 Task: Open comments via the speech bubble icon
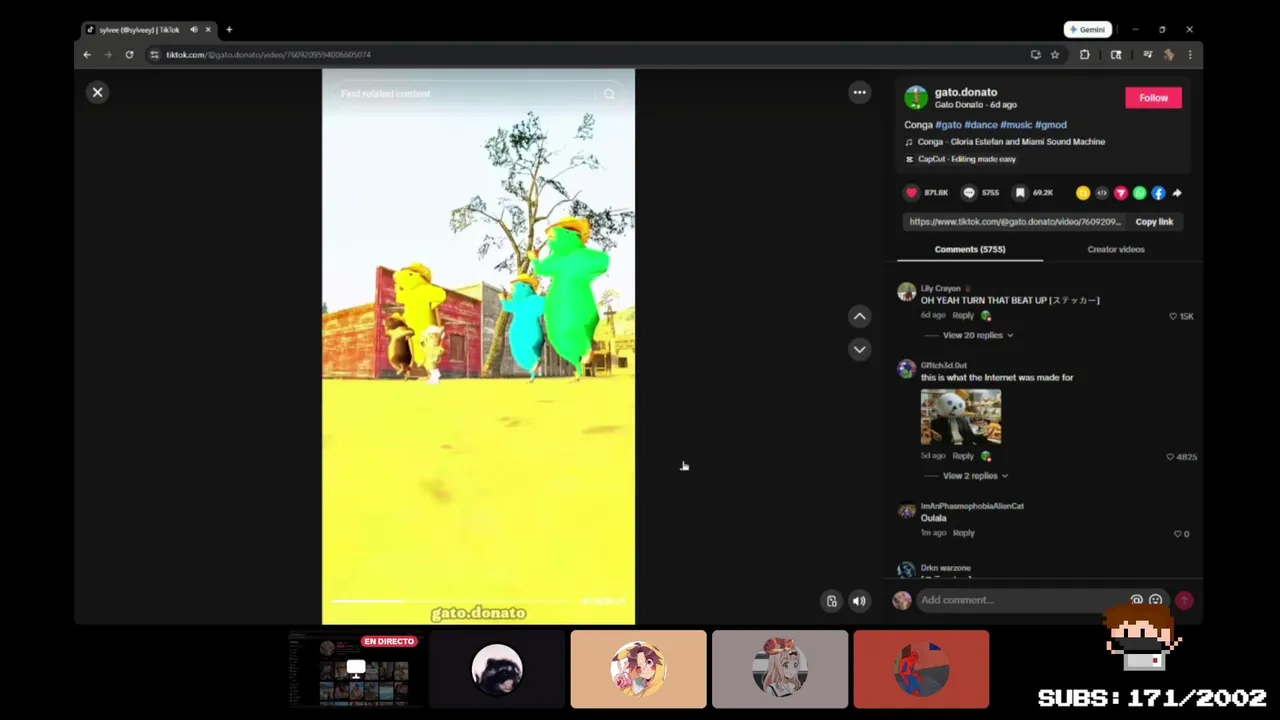tap(968, 192)
